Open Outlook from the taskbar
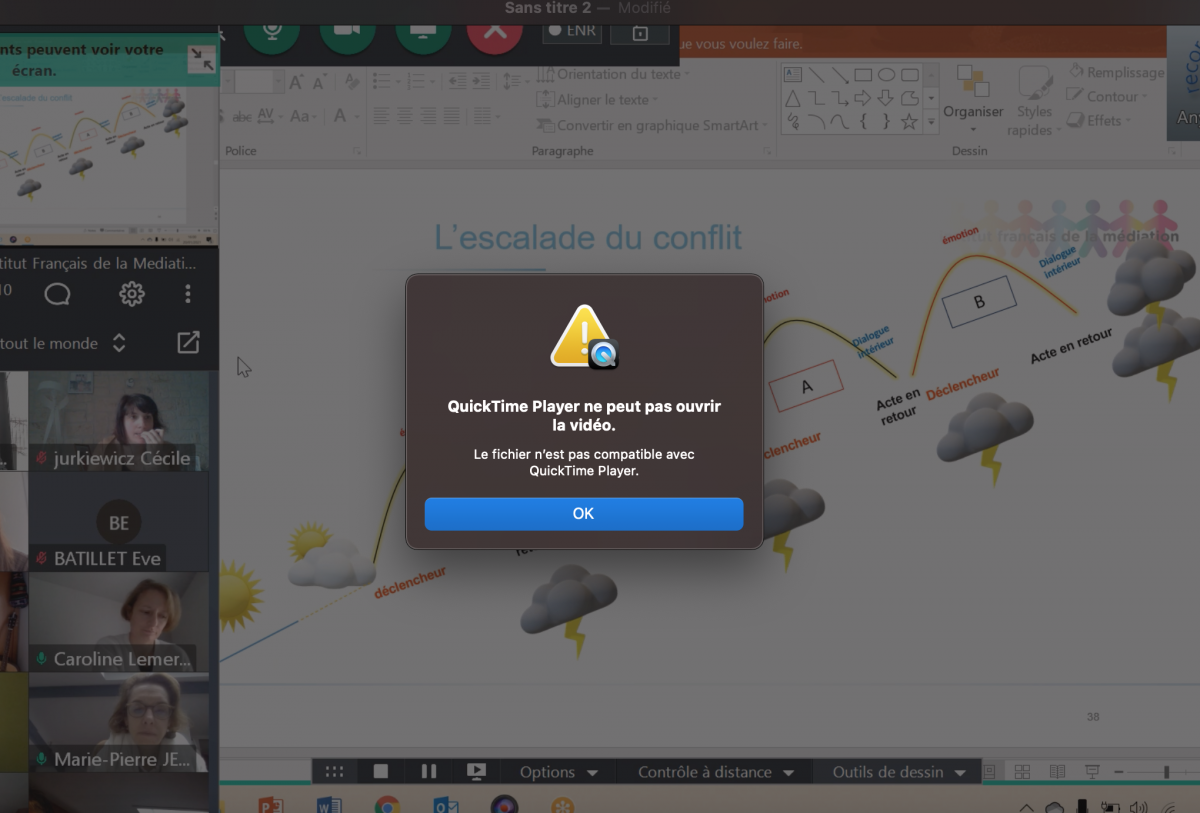 pos(446,804)
